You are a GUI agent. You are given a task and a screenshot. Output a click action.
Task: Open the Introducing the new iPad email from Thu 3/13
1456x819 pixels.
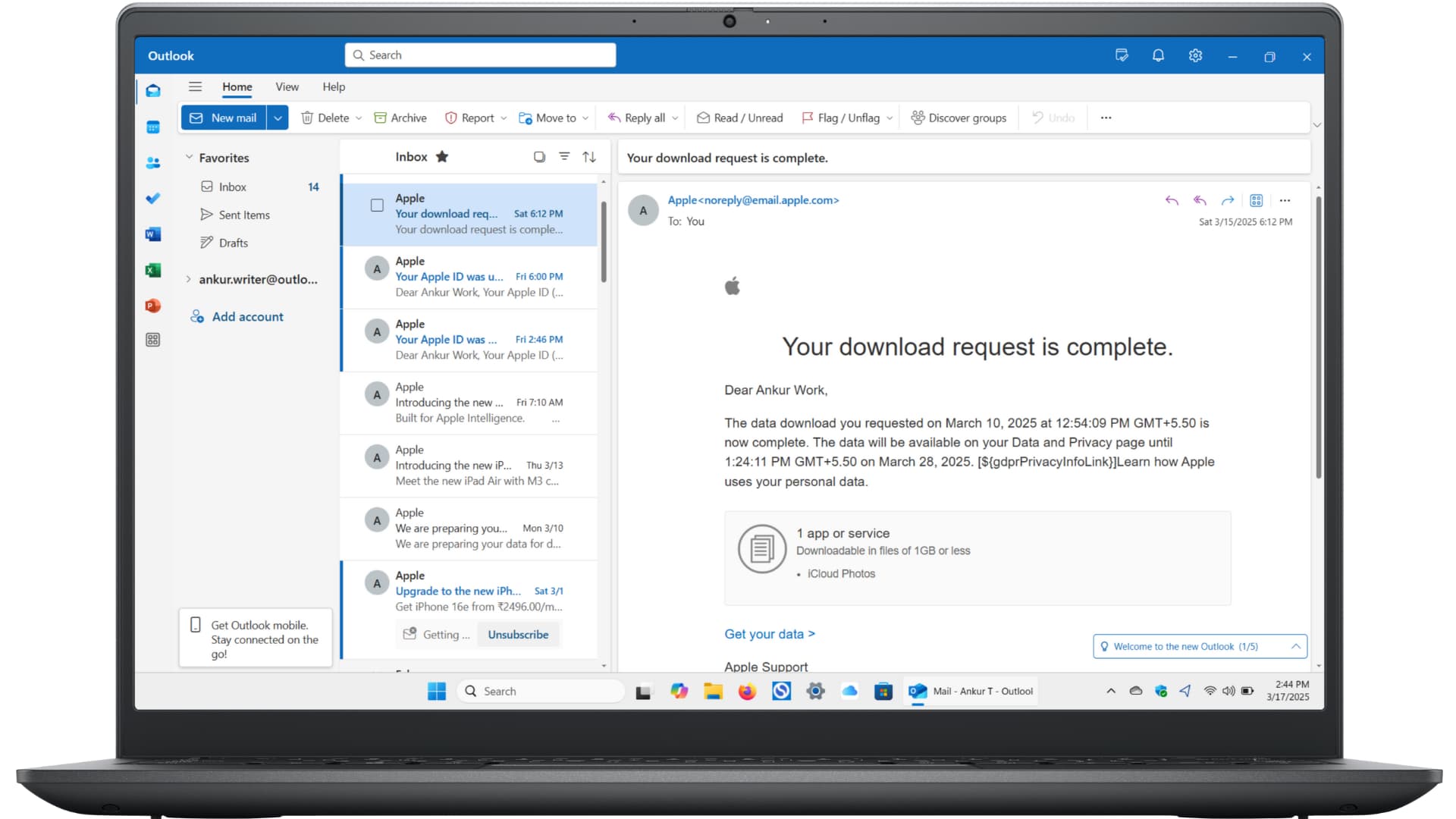coord(469,466)
